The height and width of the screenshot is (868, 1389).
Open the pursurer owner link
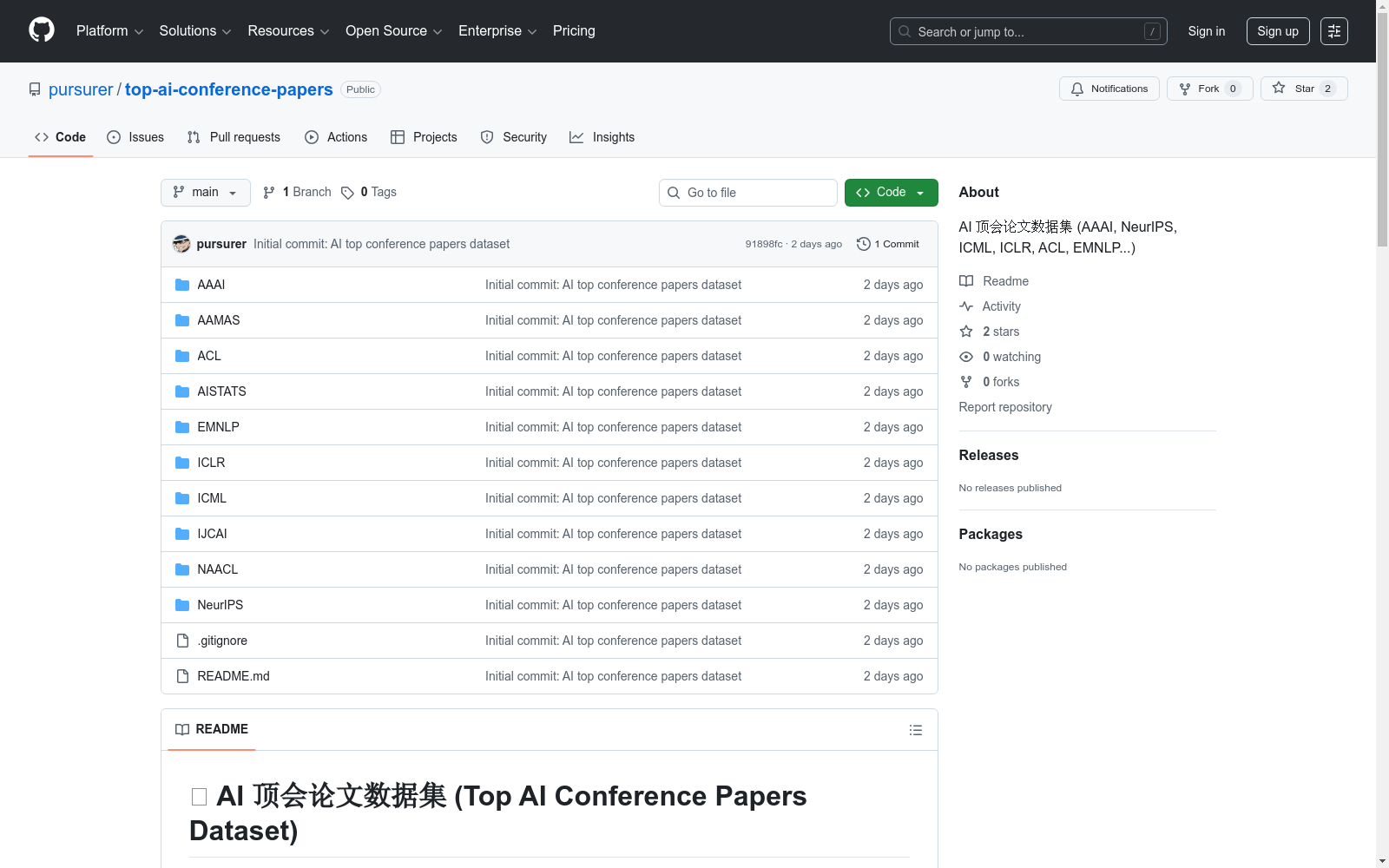(81, 89)
